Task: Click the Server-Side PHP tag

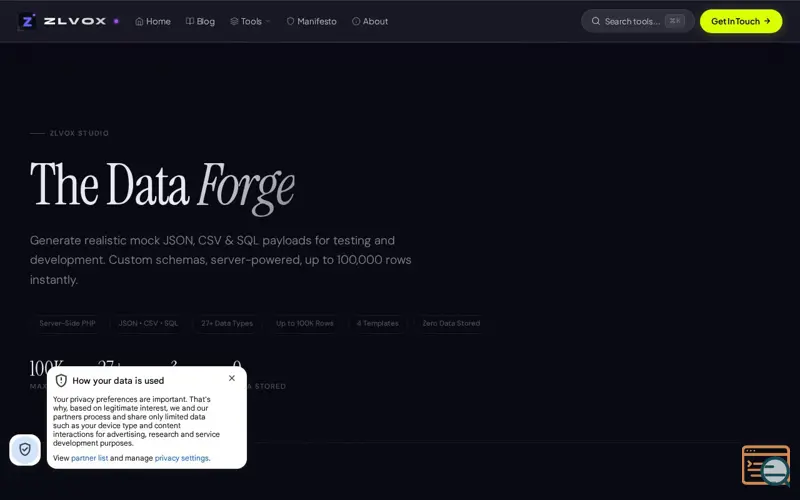Action: (67, 323)
